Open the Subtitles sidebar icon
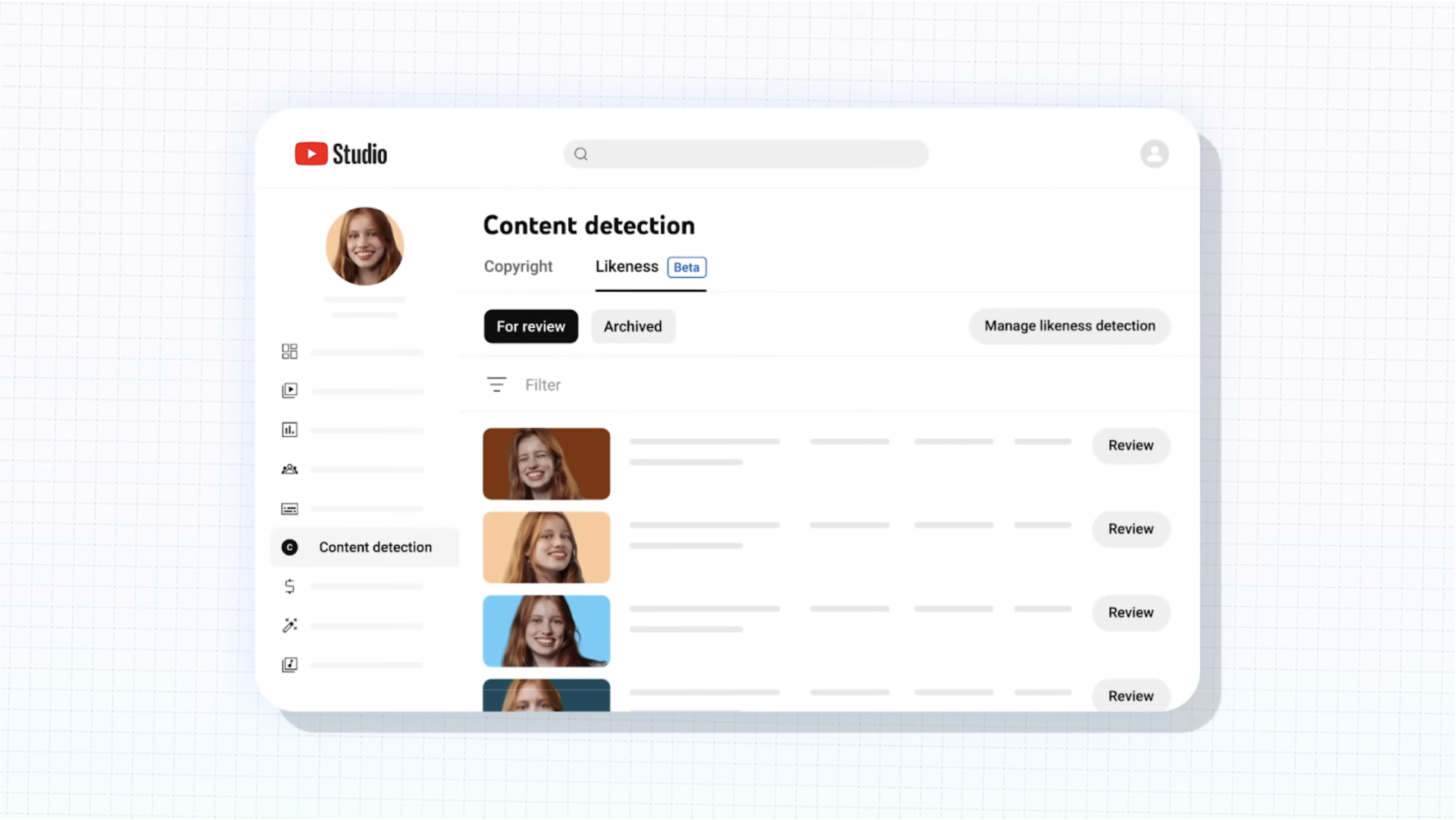 (x=289, y=509)
